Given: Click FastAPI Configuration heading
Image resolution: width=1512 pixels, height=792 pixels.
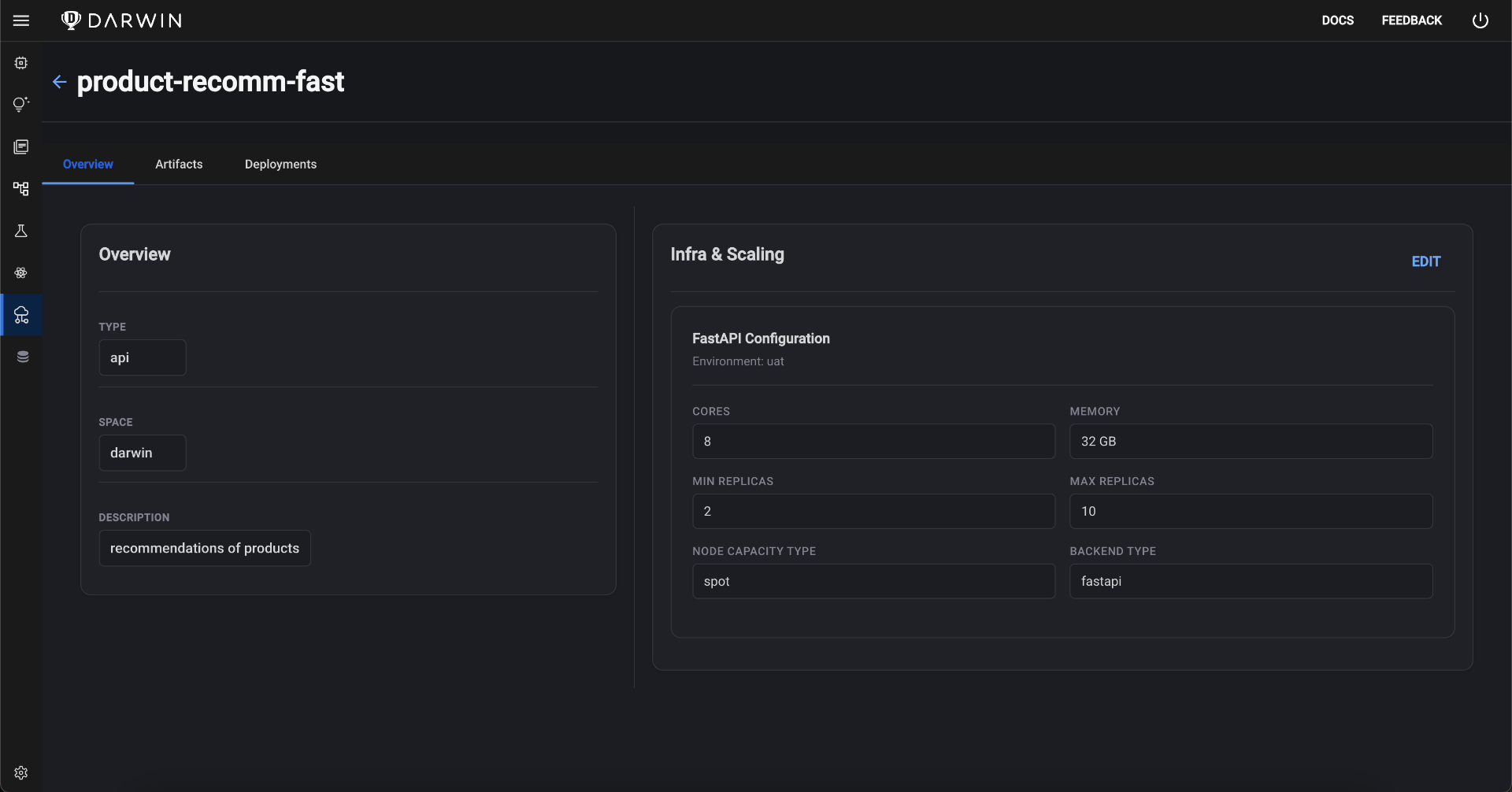Looking at the screenshot, I should [761, 339].
